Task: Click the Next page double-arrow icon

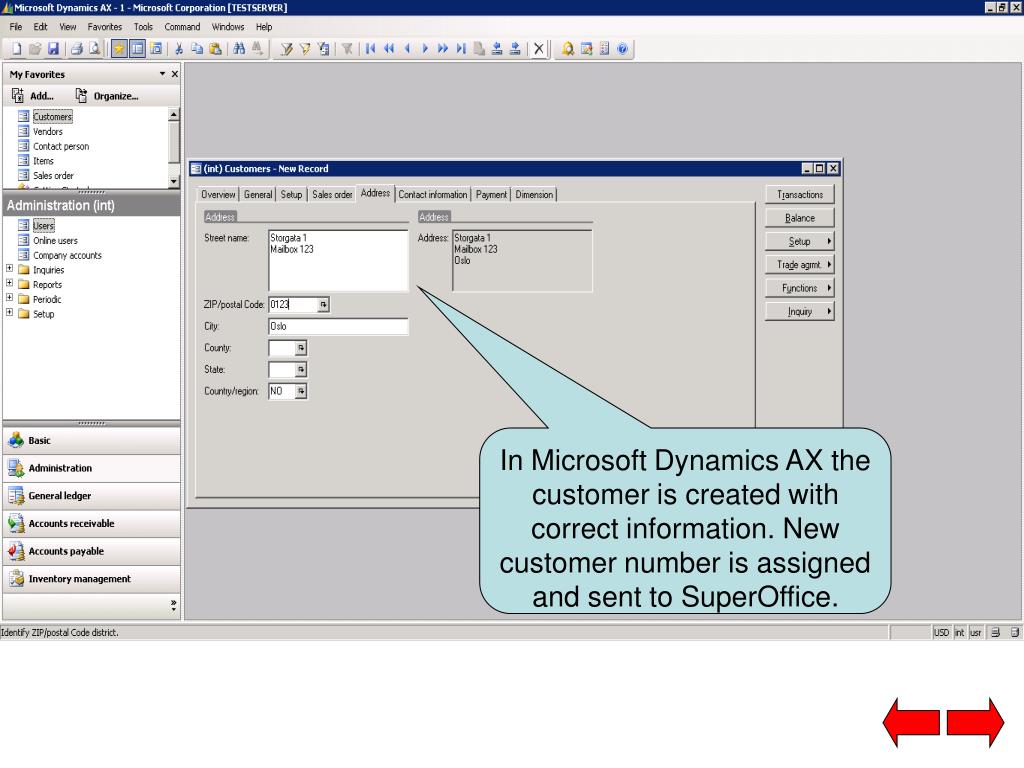Action: point(443,49)
